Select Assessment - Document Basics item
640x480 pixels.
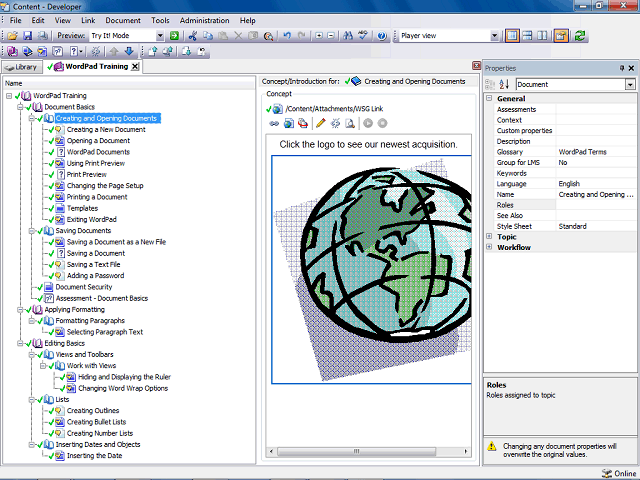(x=102, y=298)
